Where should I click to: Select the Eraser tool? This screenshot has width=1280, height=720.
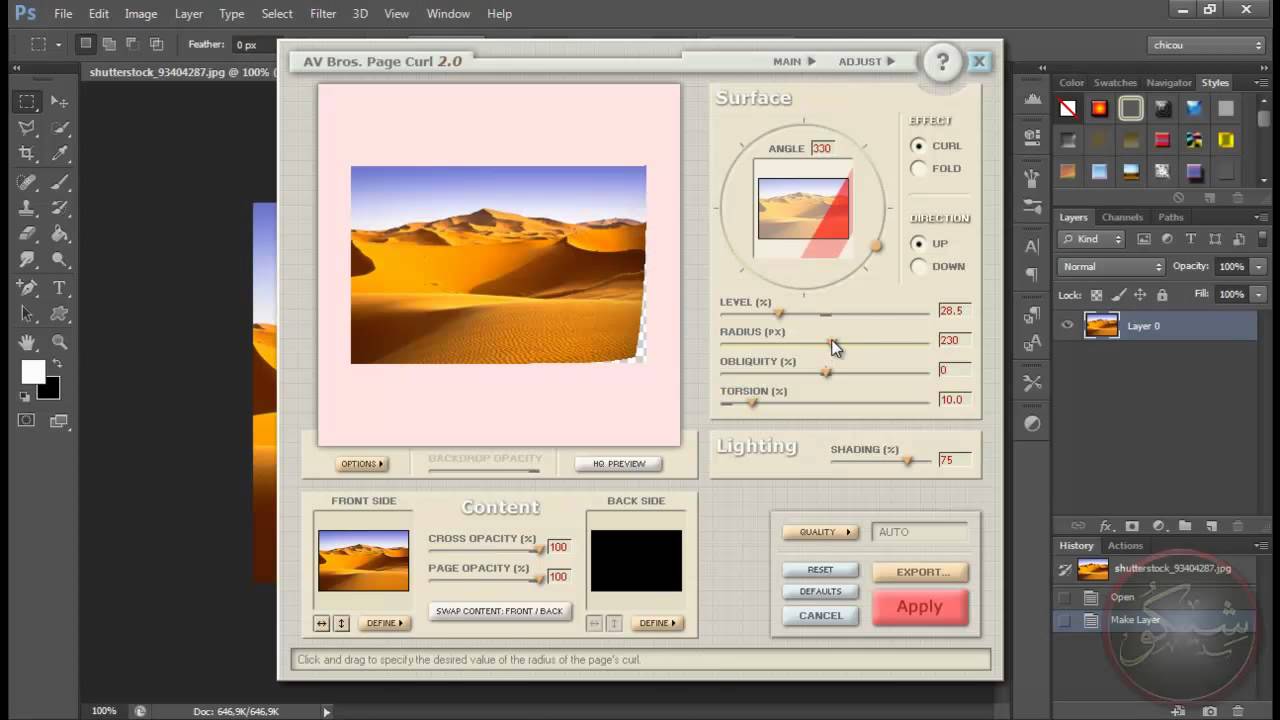(x=27, y=234)
